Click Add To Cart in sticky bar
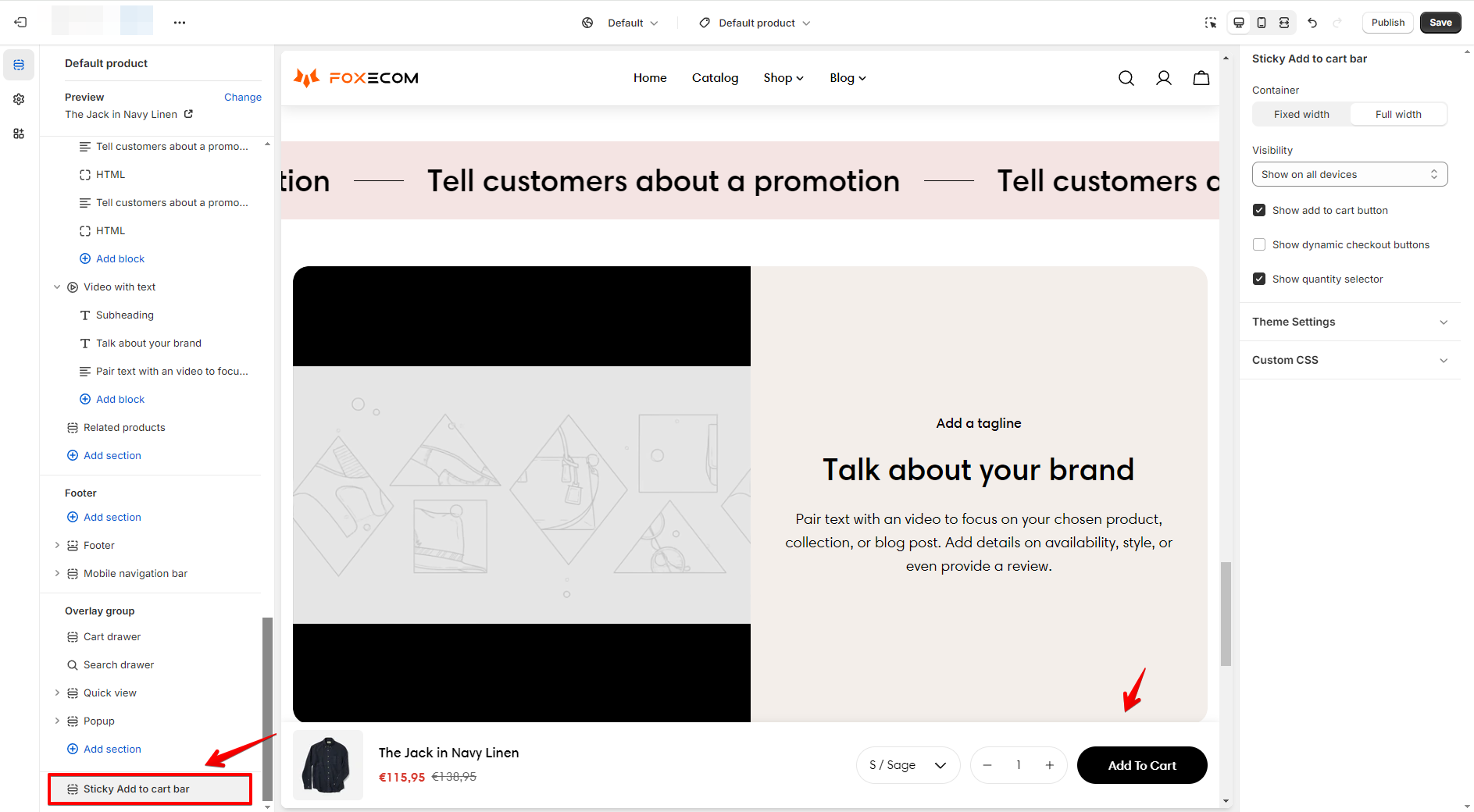This screenshot has width=1474, height=812. tap(1142, 765)
